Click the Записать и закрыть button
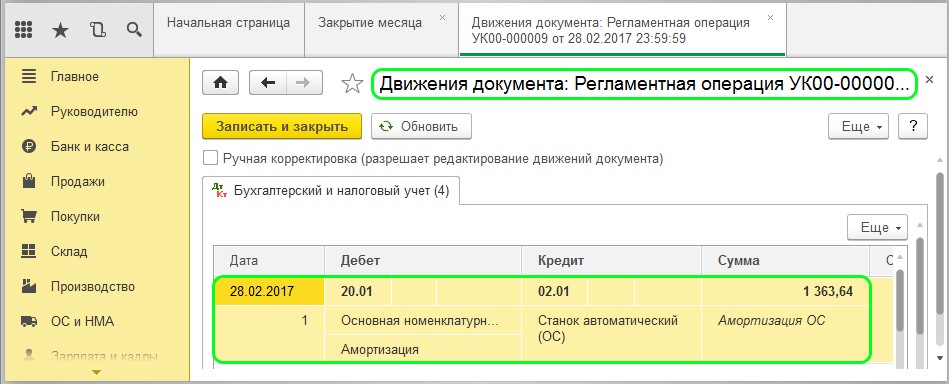Screen dimensions: 949x384 (281, 126)
